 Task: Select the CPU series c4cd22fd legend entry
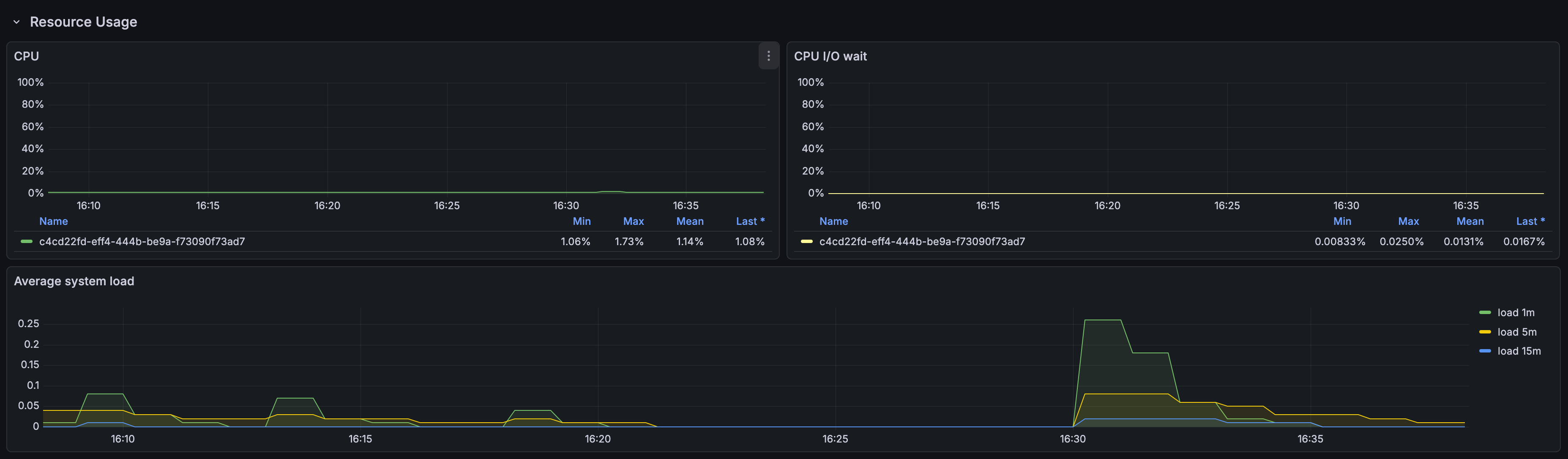point(142,242)
